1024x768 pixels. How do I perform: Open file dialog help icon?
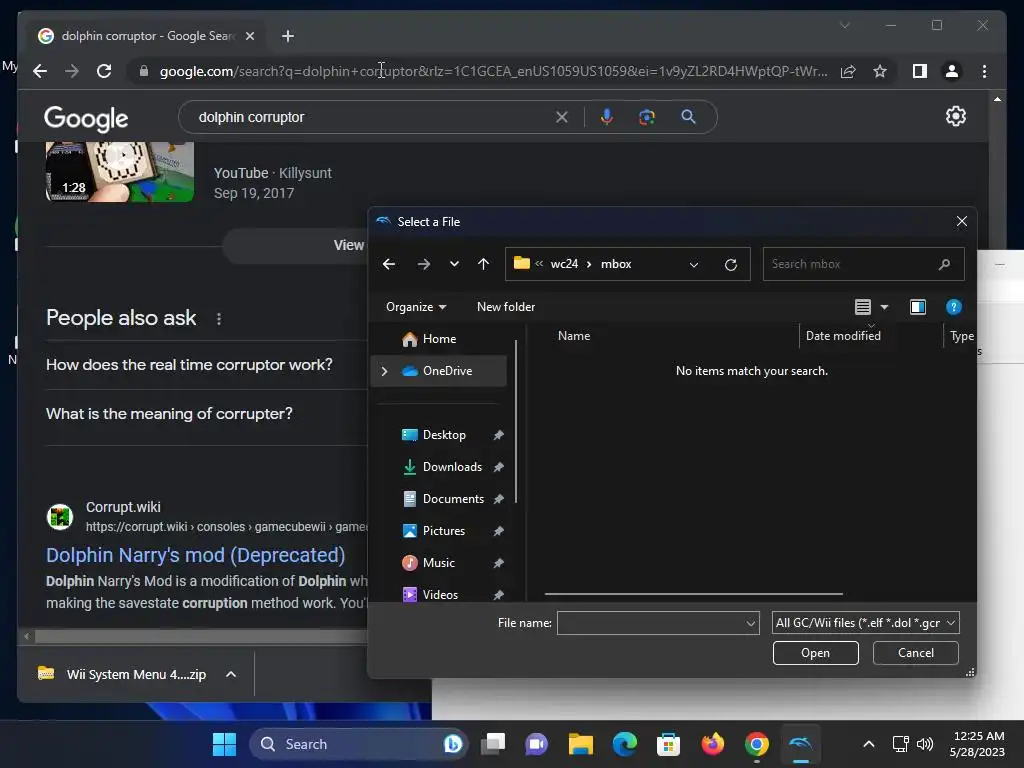pos(953,307)
